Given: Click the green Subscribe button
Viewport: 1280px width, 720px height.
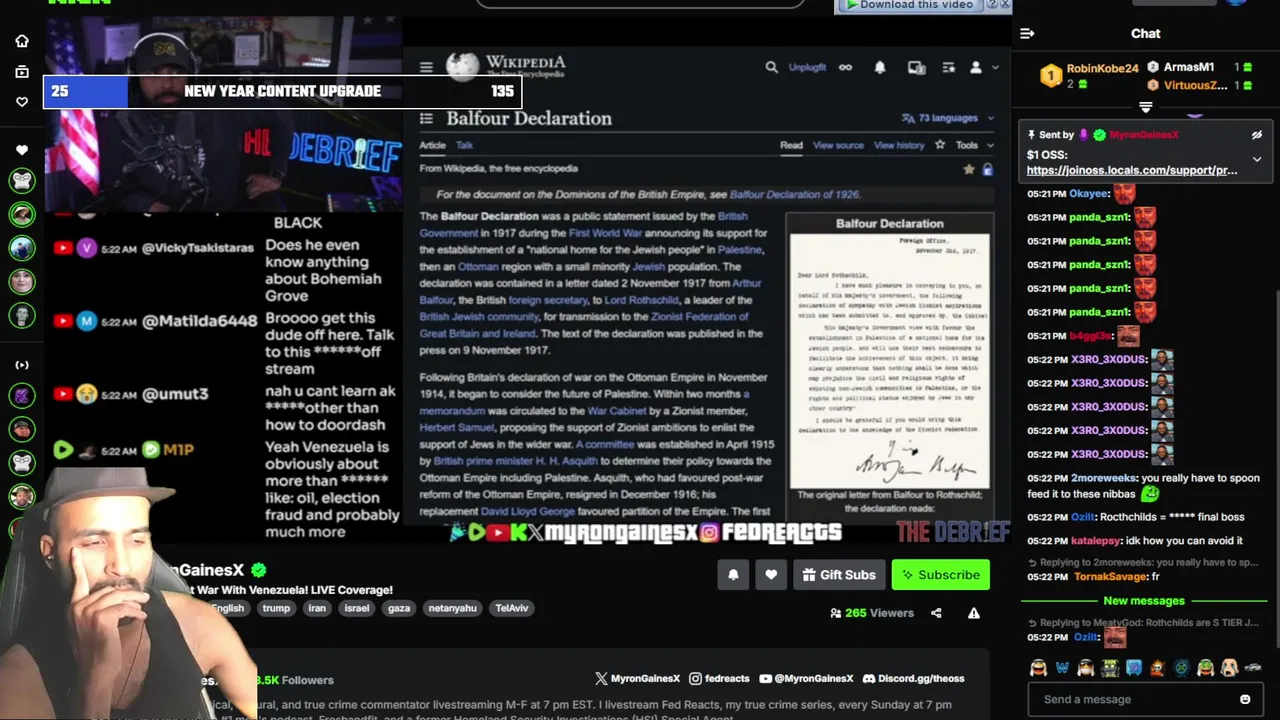Looking at the screenshot, I should (941, 575).
